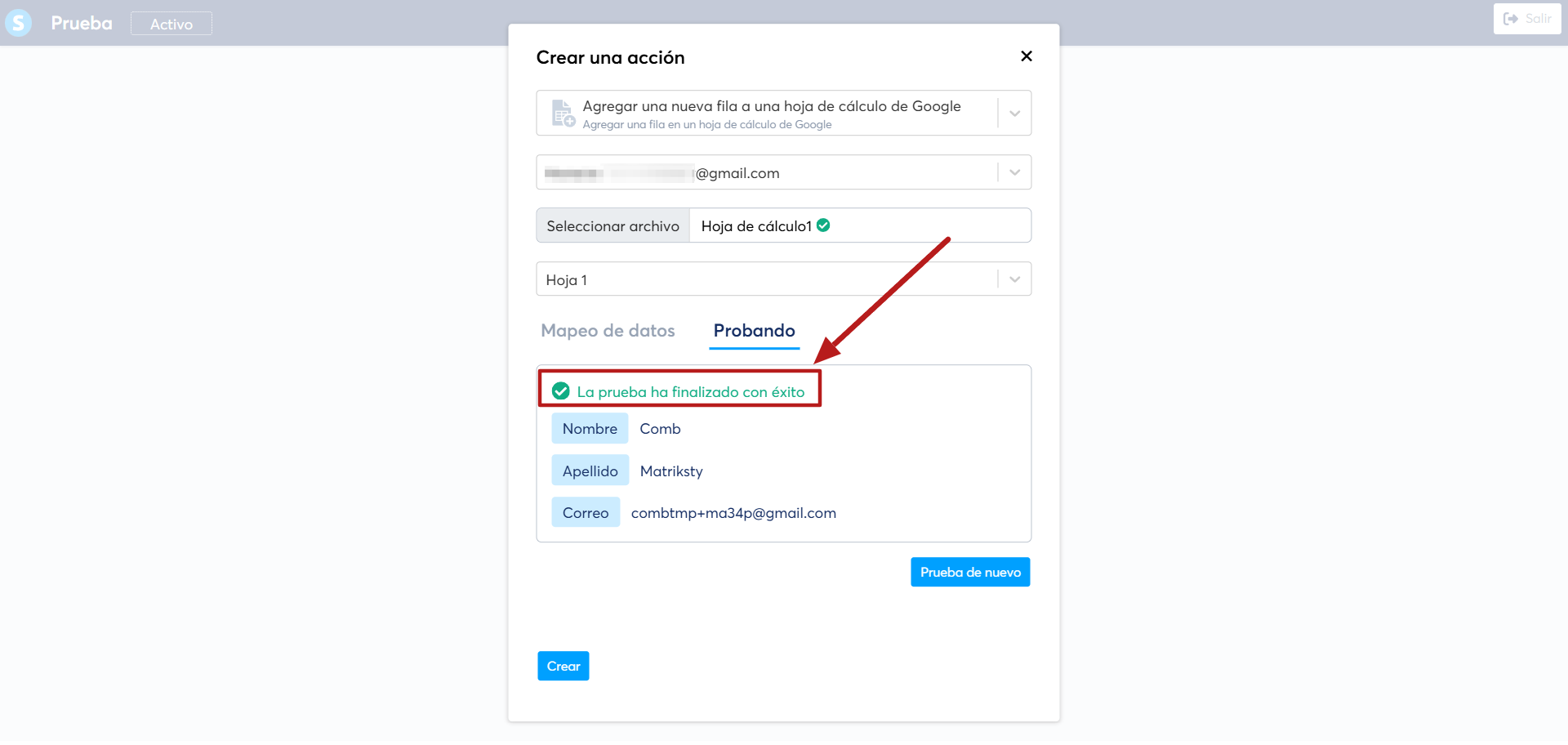
Task: Click the green verified checkmark next to Hoja de cálculo1
Action: click(823, 225)
